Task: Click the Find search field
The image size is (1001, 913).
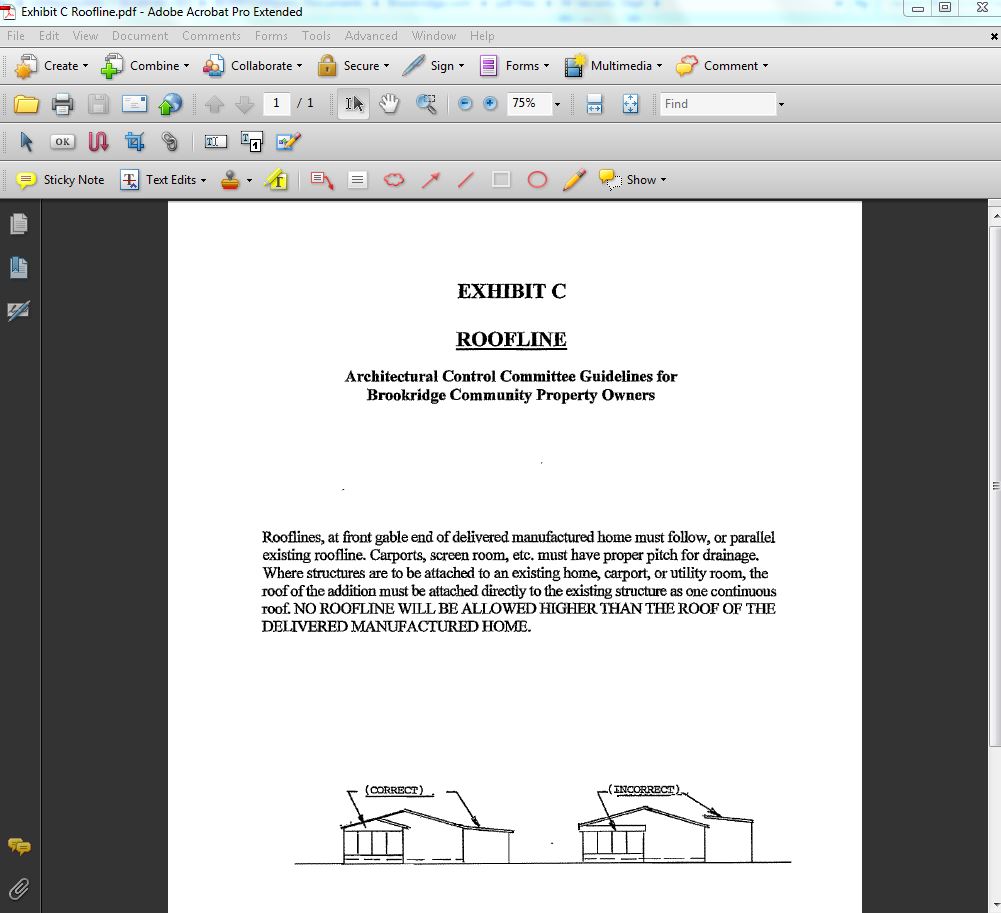Action: (718, 103)
